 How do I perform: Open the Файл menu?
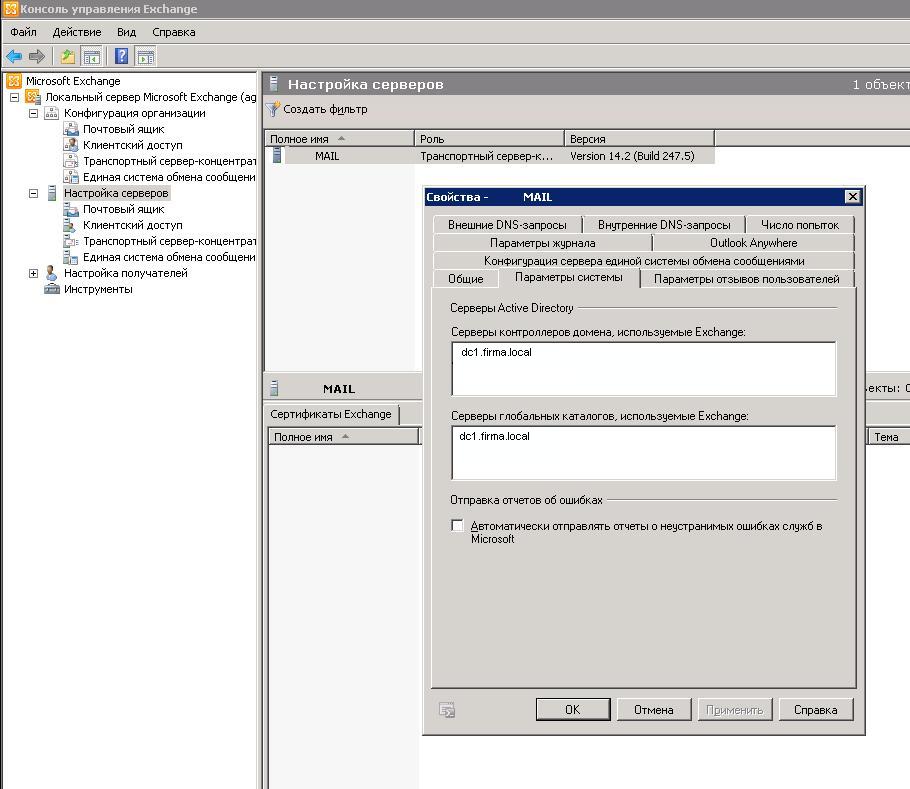pos(23,32)
